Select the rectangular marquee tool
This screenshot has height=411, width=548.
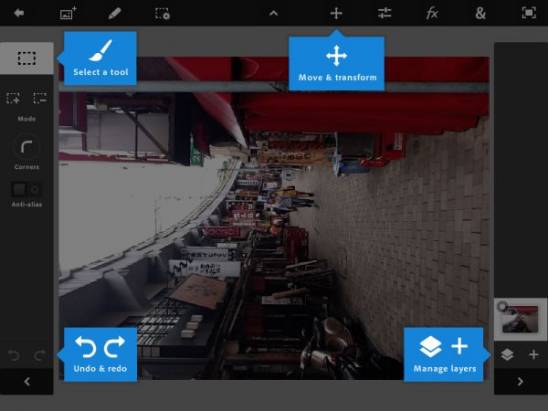coord(27,58)
